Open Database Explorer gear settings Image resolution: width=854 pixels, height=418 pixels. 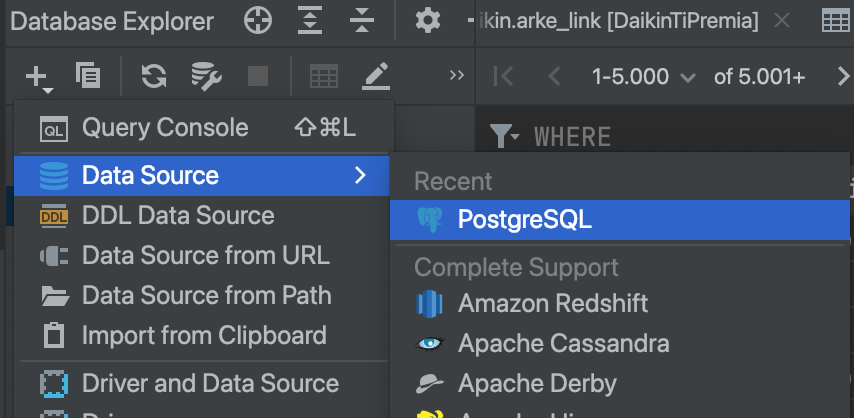(x=428, y=21)
